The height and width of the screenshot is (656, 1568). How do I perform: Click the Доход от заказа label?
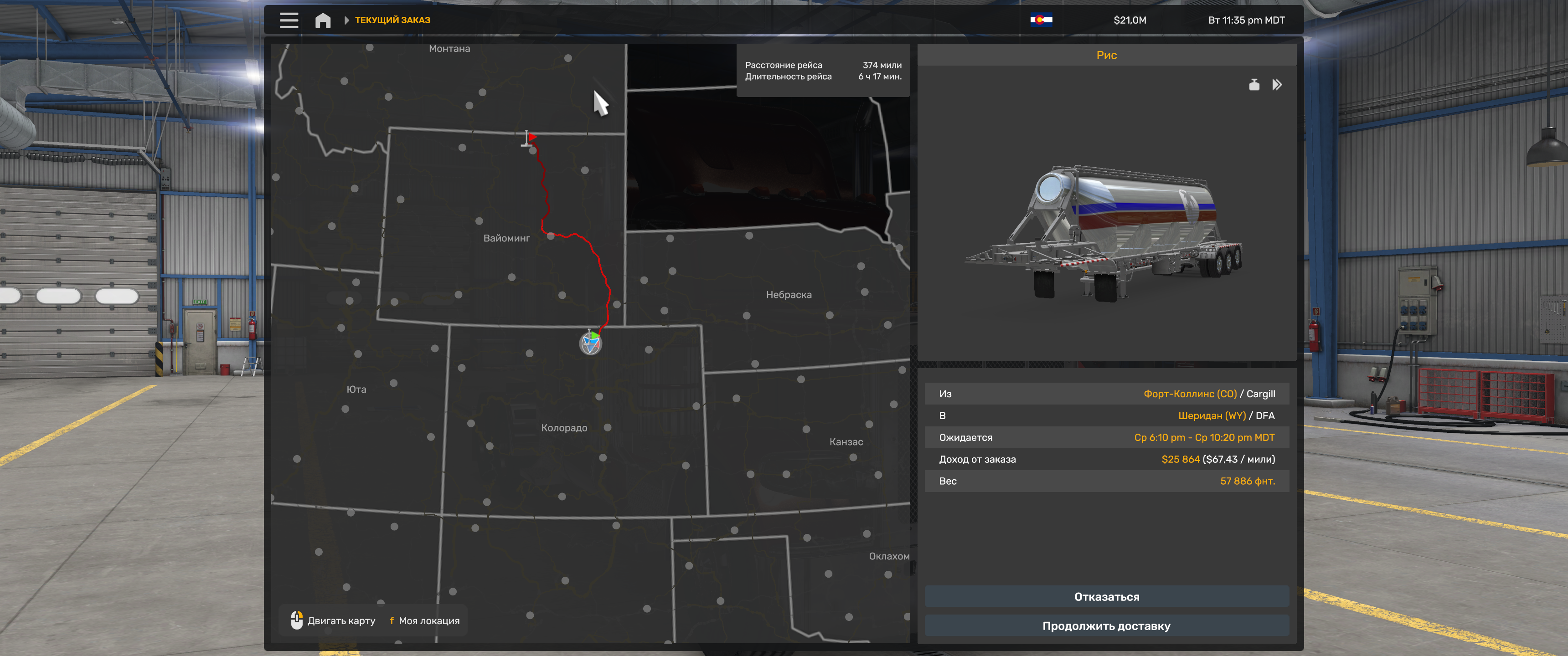[x=977, y=460]
